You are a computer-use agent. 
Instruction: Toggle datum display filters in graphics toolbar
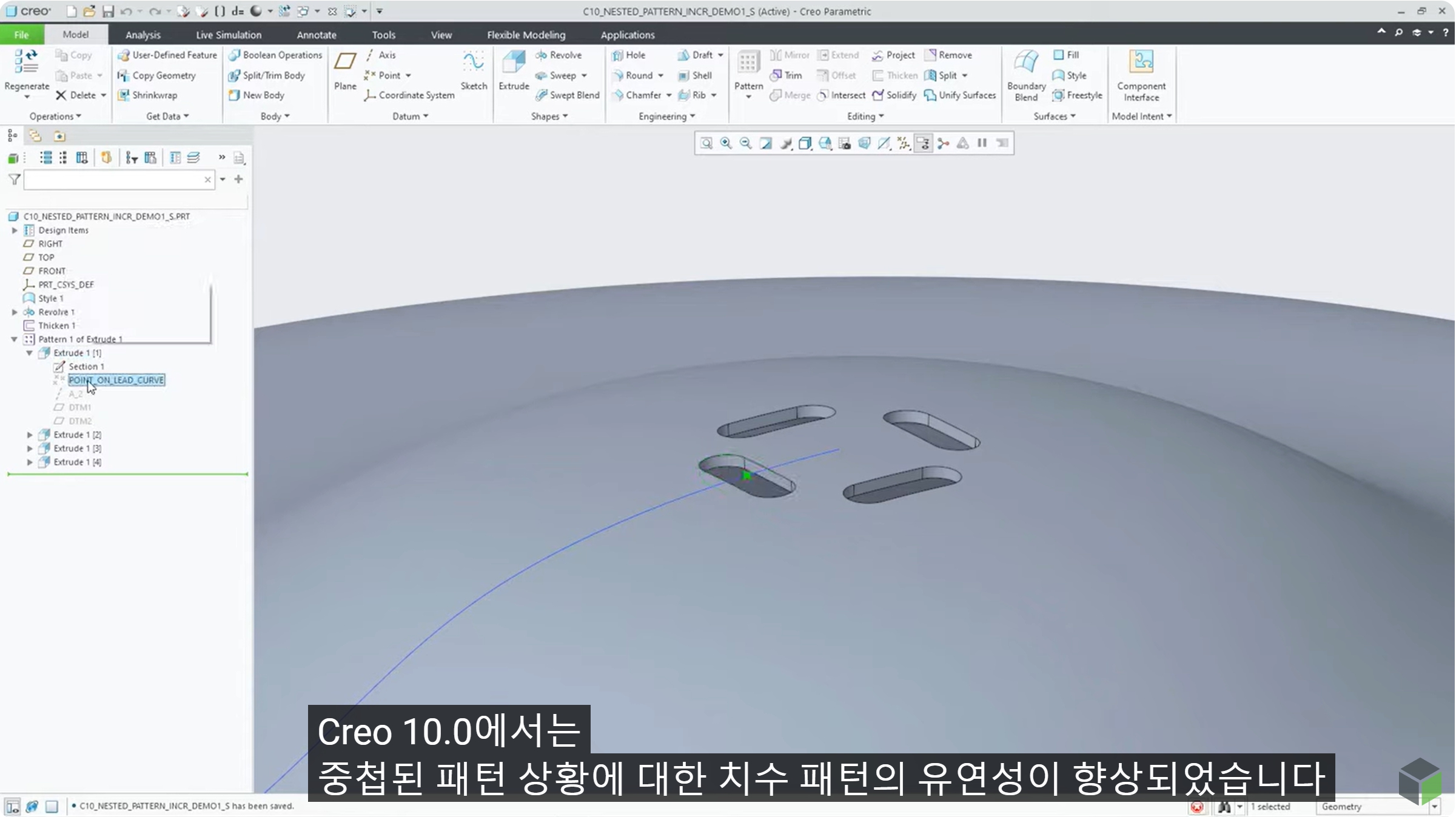pos(904,144)
